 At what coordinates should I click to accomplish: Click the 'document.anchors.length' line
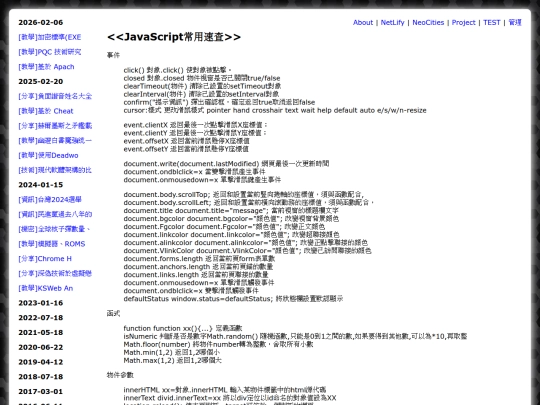click(x=198, y=267)
